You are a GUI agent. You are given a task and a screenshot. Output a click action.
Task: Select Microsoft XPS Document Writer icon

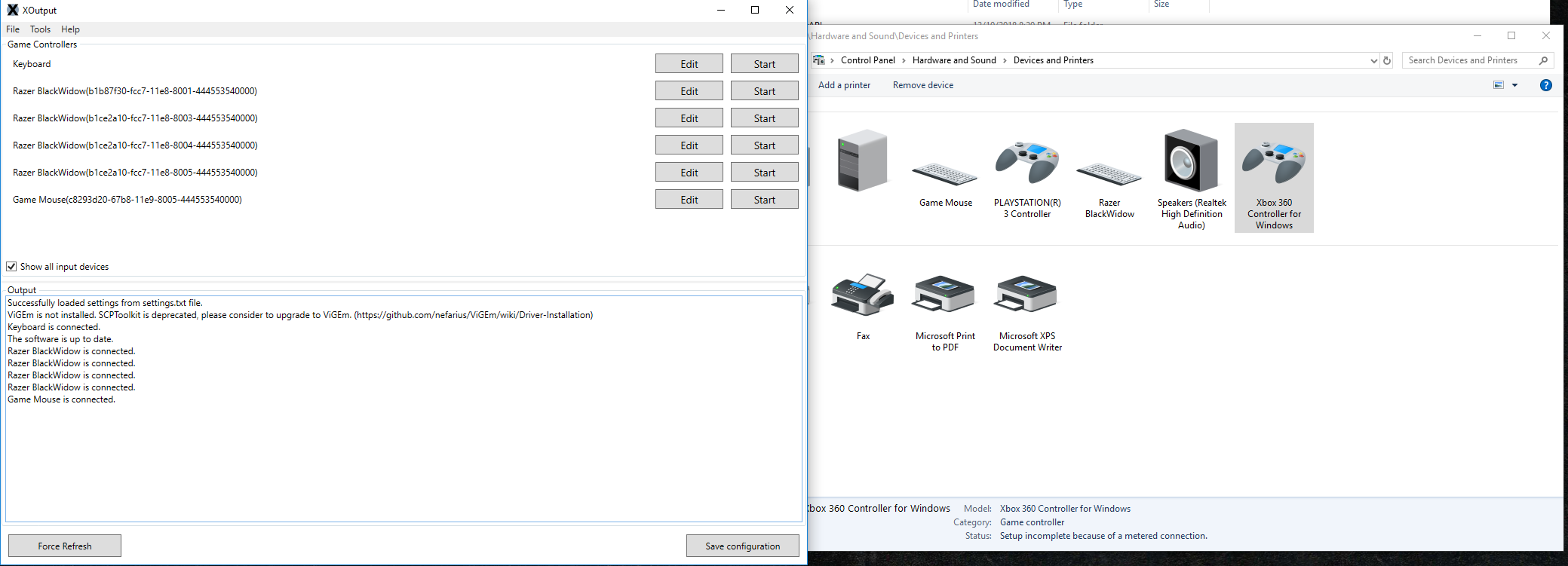tap(1027, 294)
